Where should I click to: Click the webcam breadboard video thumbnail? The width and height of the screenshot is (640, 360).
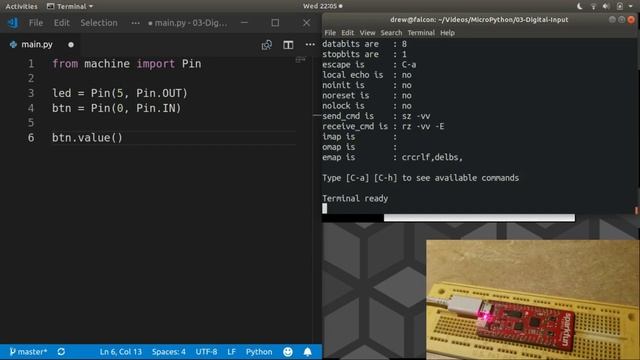click(x=533, y=300)
